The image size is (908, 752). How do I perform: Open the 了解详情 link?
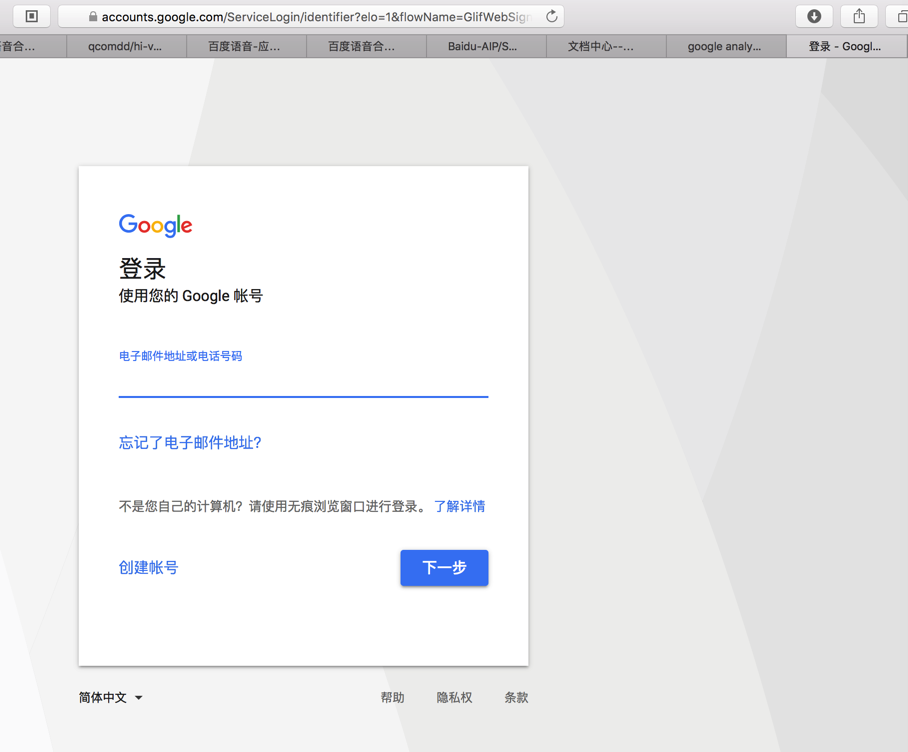[x=460, y=507]
